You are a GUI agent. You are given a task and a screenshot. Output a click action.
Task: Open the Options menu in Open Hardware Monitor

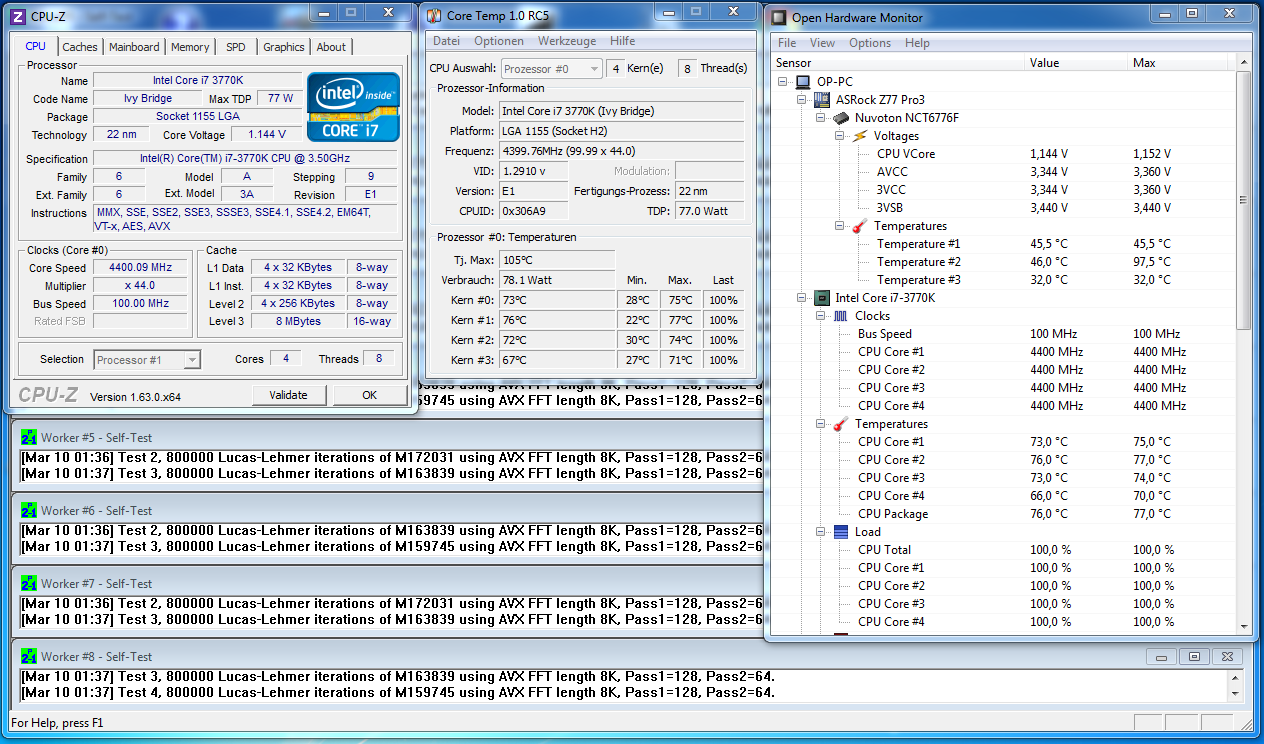870,43
